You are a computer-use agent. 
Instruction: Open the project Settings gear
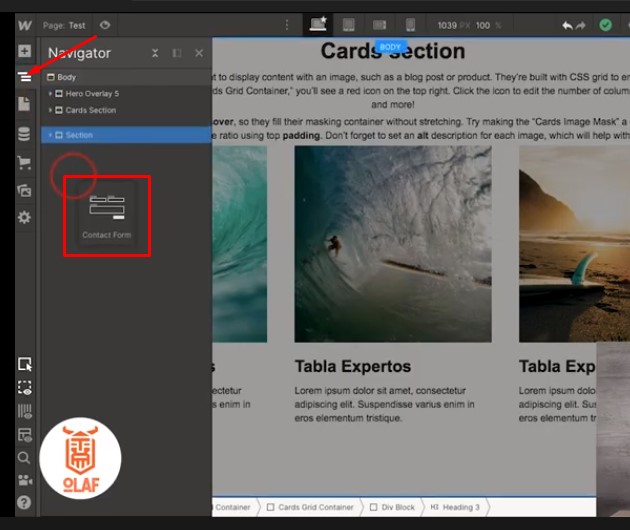(24, 217)
